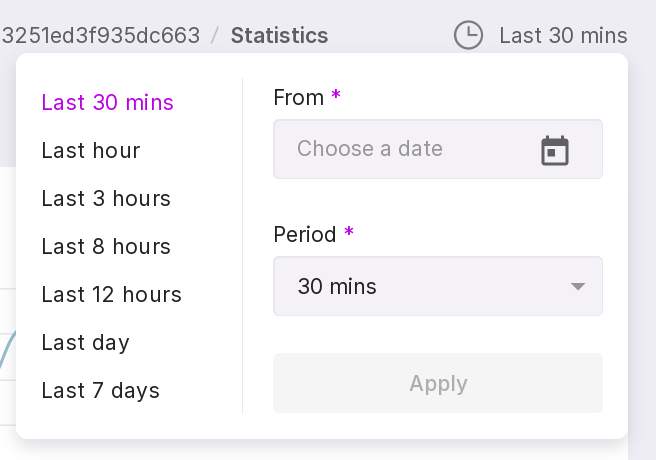Click the From field label
Viewport: 656px width, 460px height.
point(298,98)
